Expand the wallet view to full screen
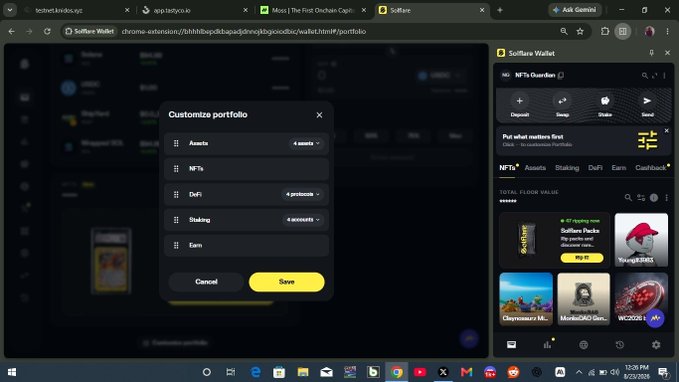The height and width of the screenshot is (382, 679). coord(654,75)
